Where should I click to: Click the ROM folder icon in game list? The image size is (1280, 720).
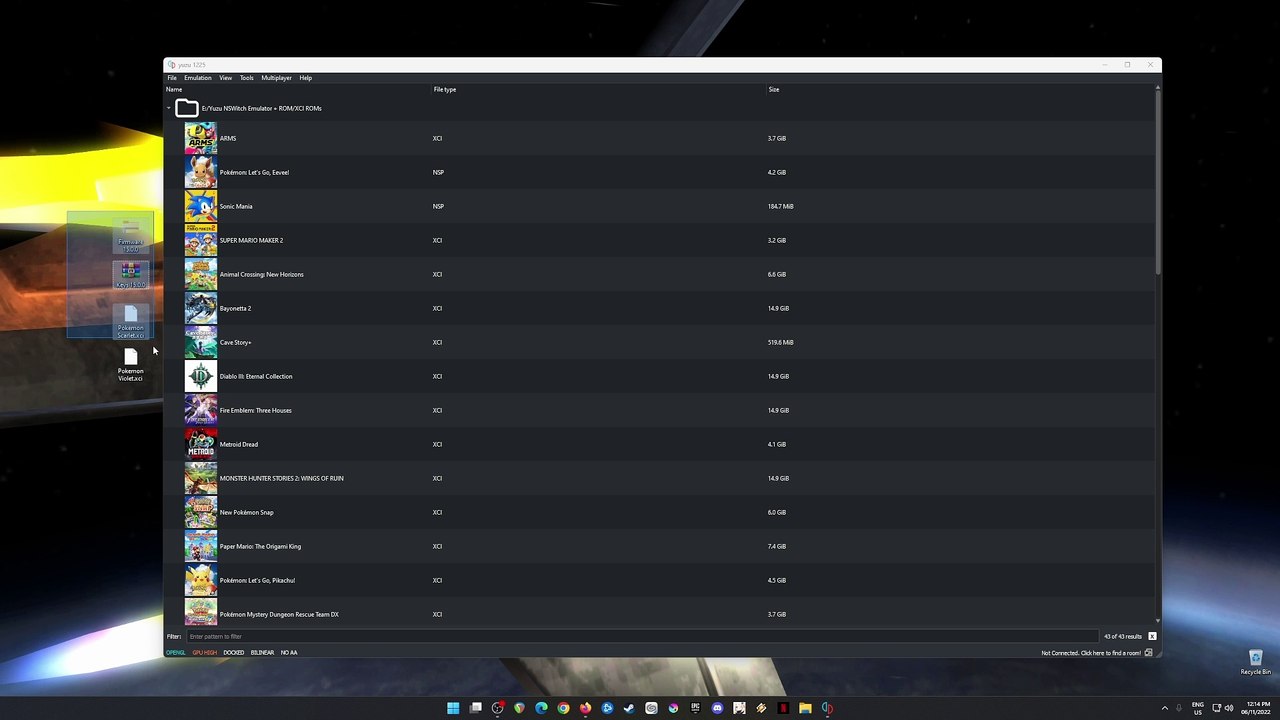pos(186,108)
